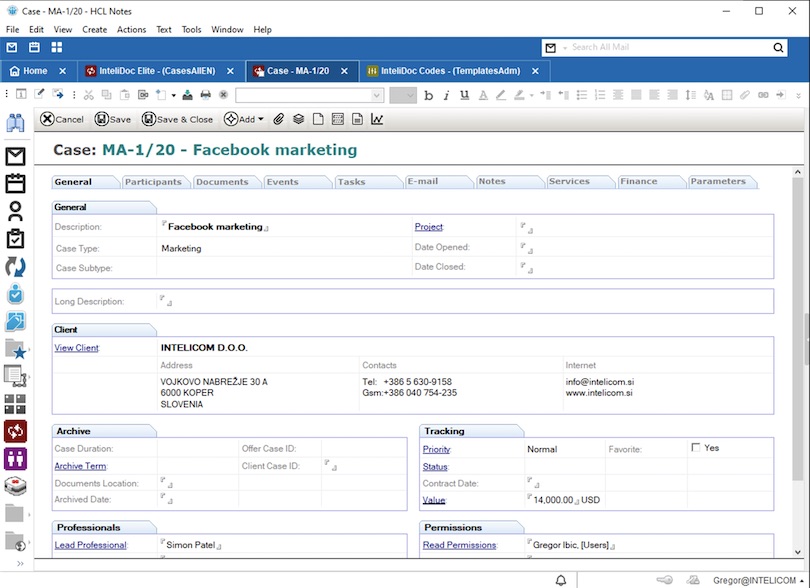Click the blank document icon in the action bar
Image resolution: width=810 pixels, height=588 pixels.
coord(318,119)
